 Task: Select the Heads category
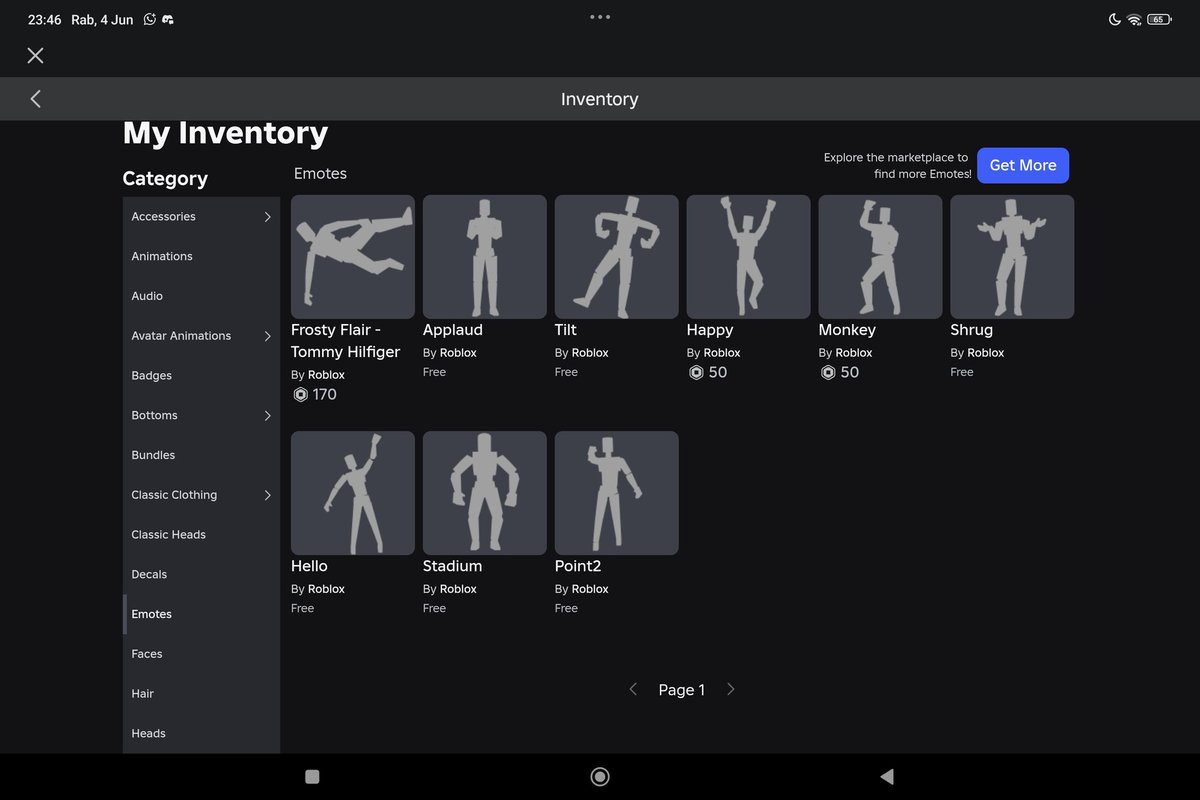coord(201,733)
